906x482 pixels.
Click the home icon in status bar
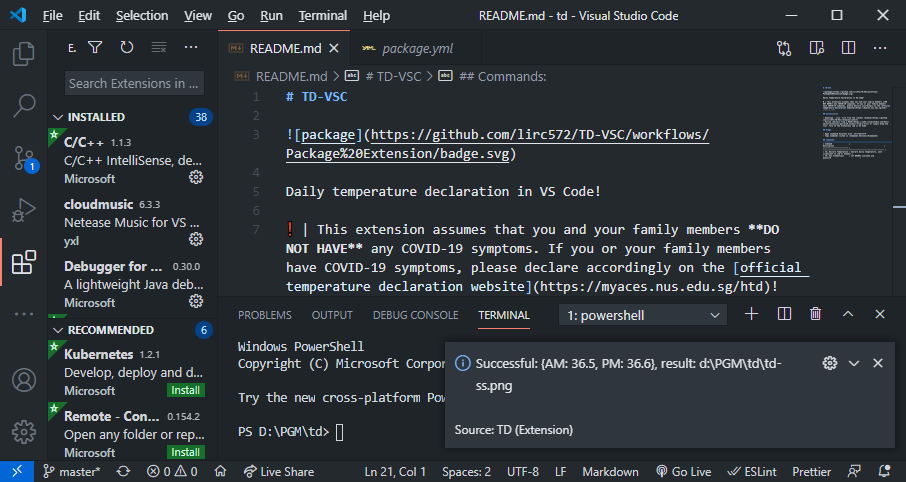tap(220, 472)
